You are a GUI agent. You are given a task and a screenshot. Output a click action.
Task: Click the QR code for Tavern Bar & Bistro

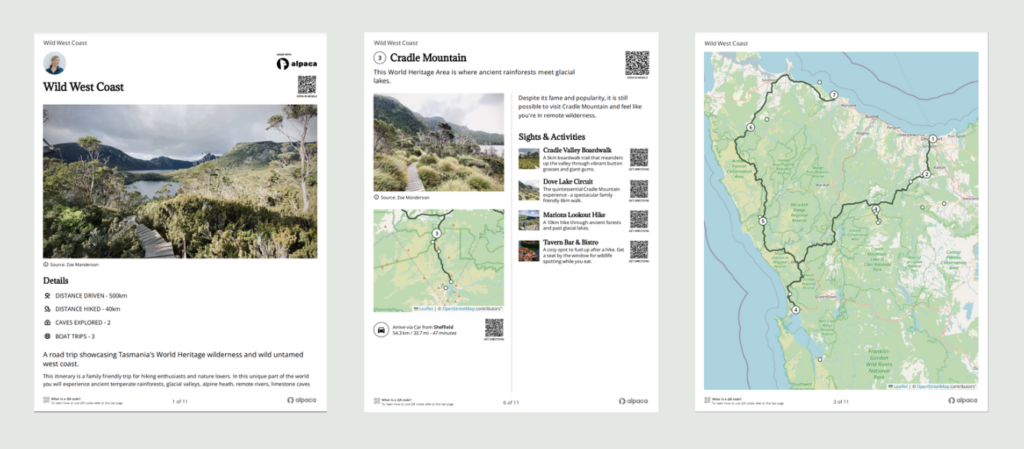coord(638,249)
